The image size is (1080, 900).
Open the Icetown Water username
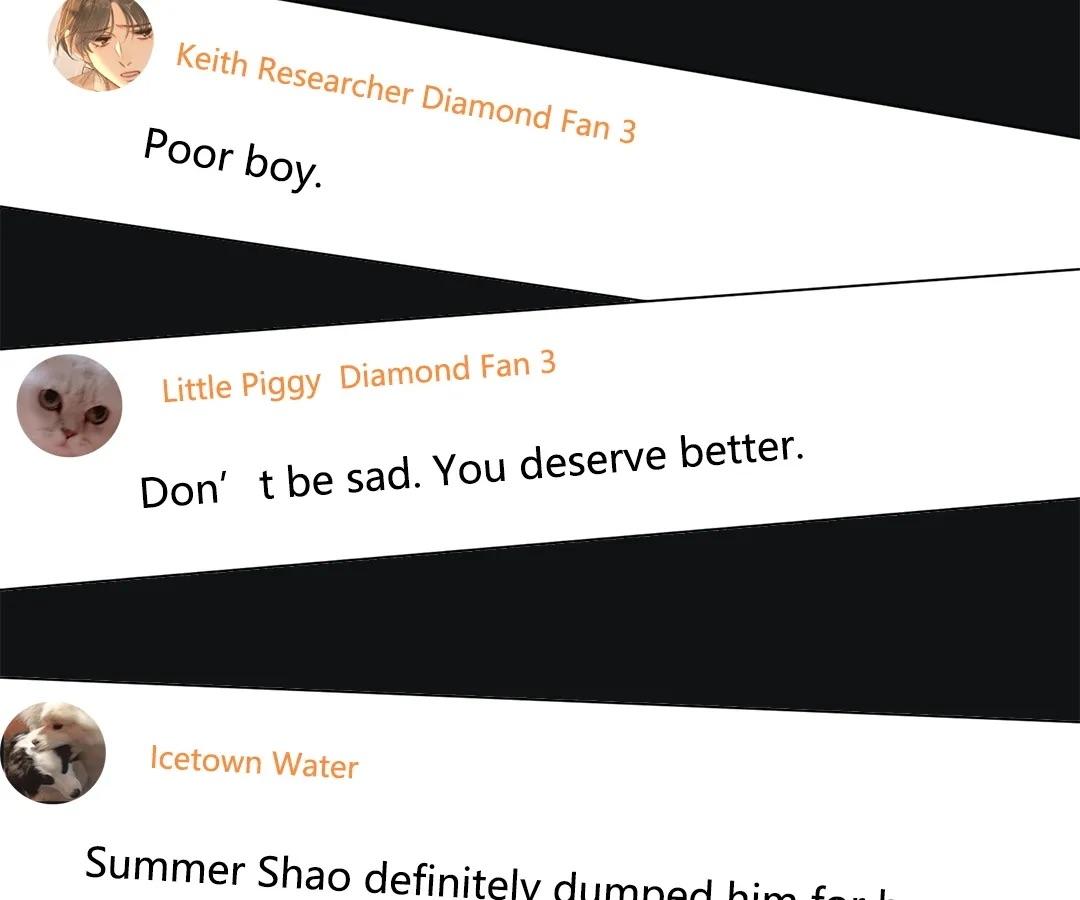(254, 762)
